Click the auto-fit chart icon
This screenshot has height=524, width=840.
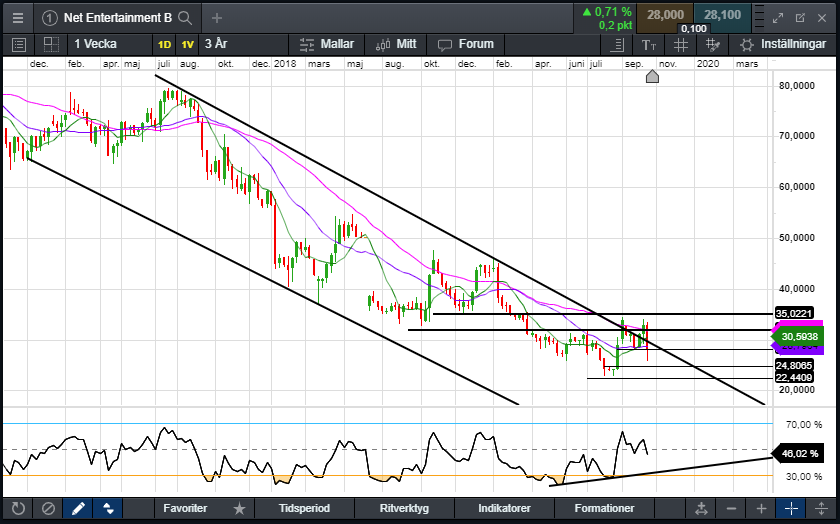701,508
